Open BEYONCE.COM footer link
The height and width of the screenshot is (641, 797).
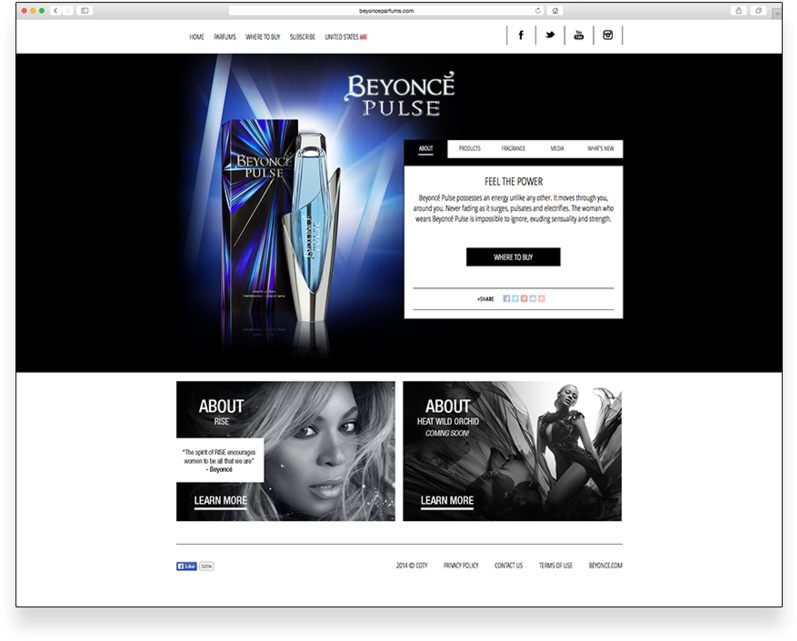click(x=605, y=565)
